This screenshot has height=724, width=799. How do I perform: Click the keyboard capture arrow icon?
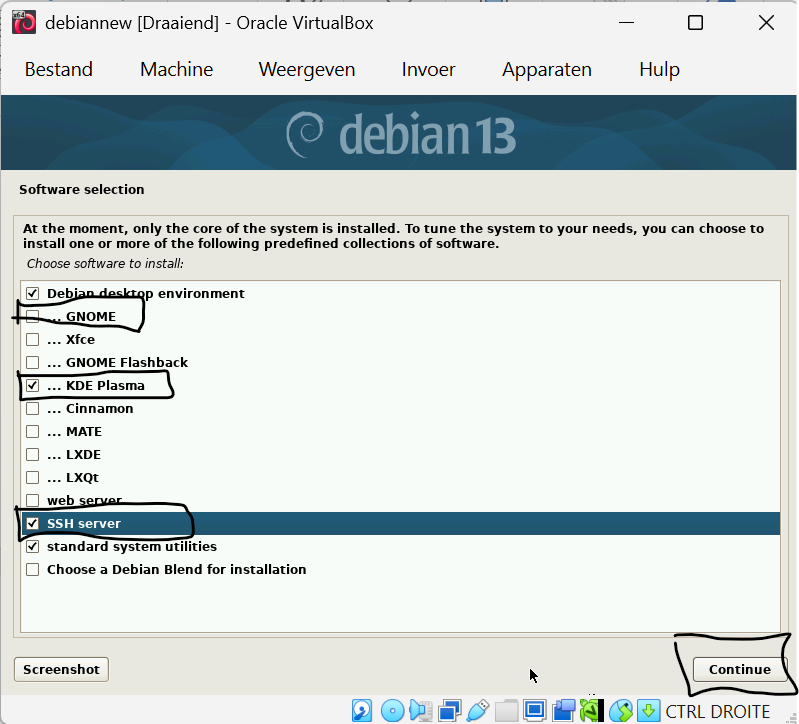point(648,711)
